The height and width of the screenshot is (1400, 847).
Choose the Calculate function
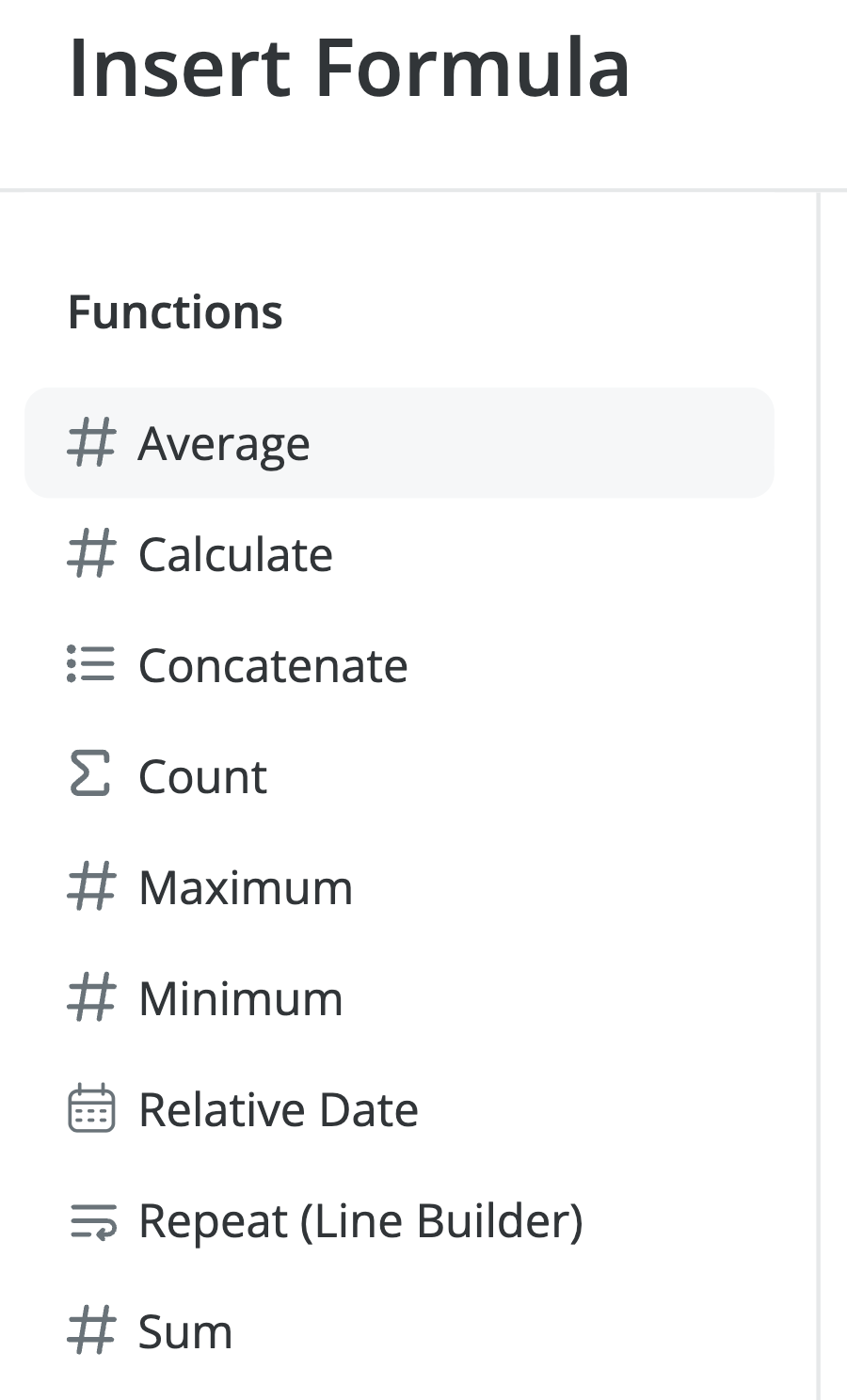pos(235,554)
